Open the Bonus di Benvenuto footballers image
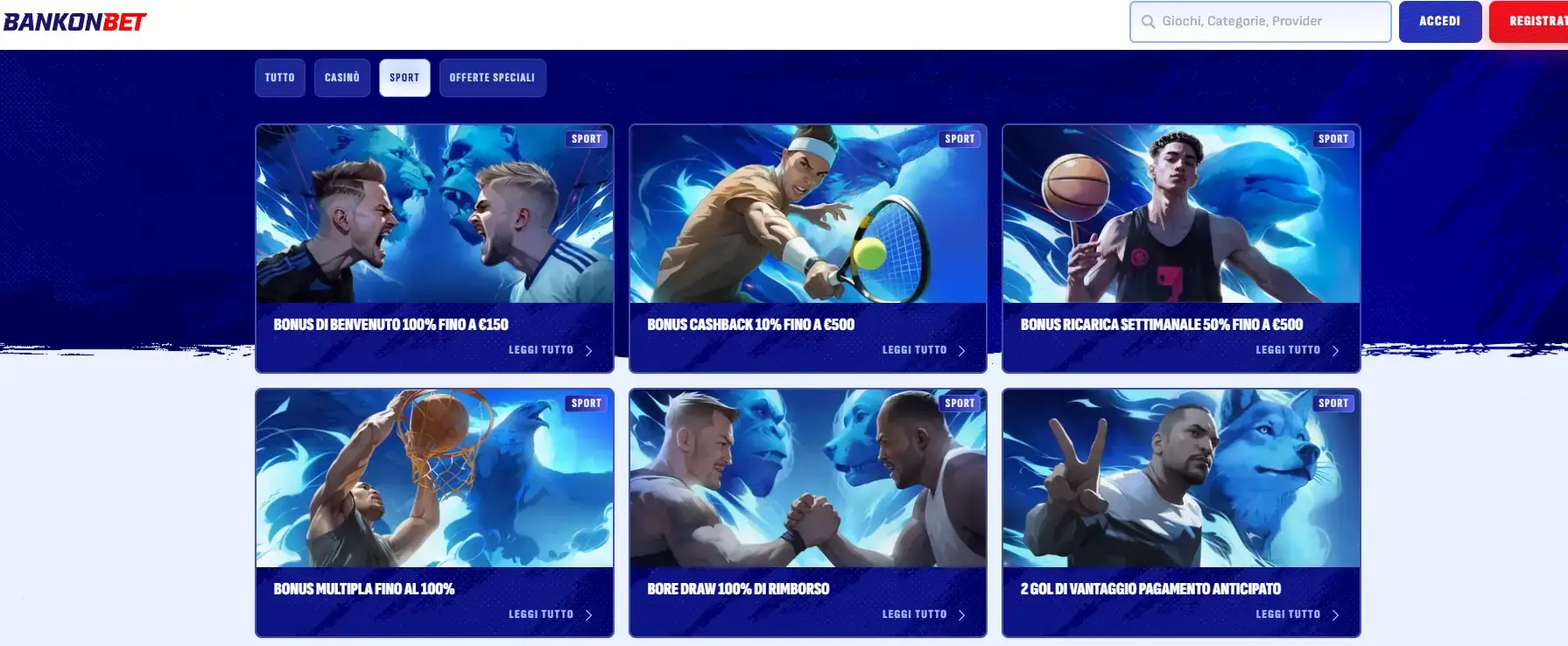This screenshot has height=646, width=1568. [x=434, y=214]
